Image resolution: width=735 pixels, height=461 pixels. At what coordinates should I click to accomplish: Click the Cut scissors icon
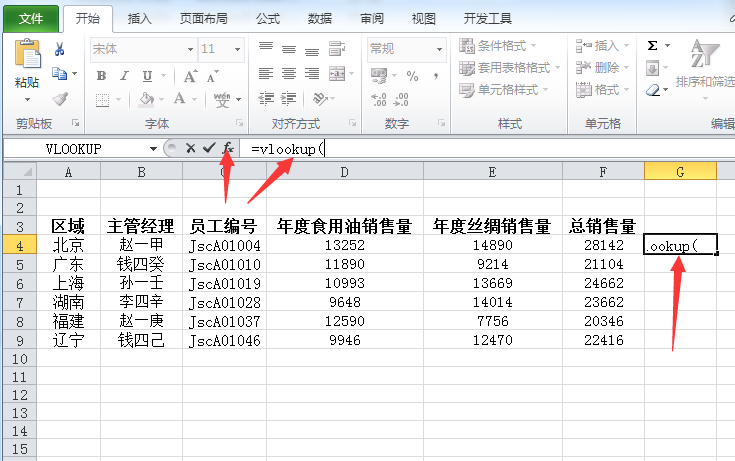click(x=60, y=49)
